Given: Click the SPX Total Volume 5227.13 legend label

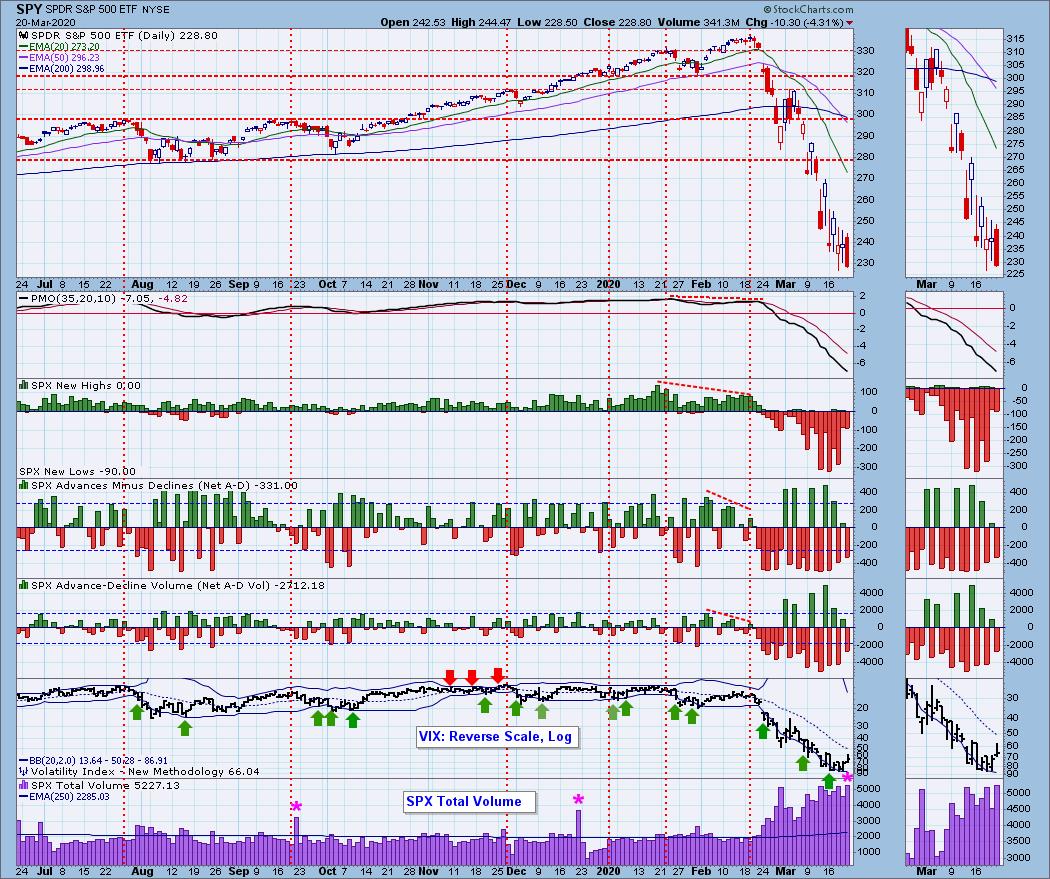Looking at the screenshot, I should point(105,785).
